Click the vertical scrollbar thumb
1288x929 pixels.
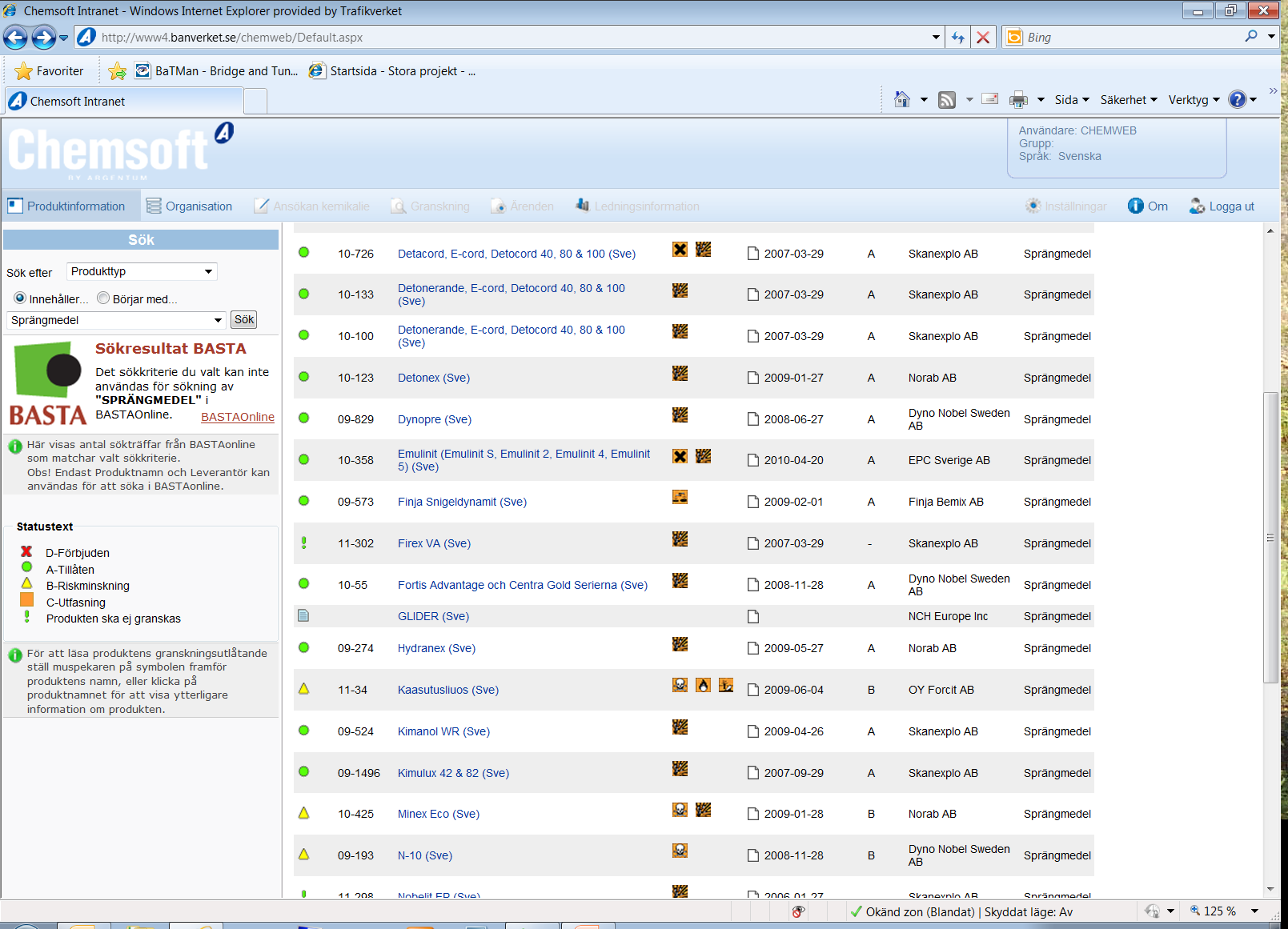(1270, 537)
